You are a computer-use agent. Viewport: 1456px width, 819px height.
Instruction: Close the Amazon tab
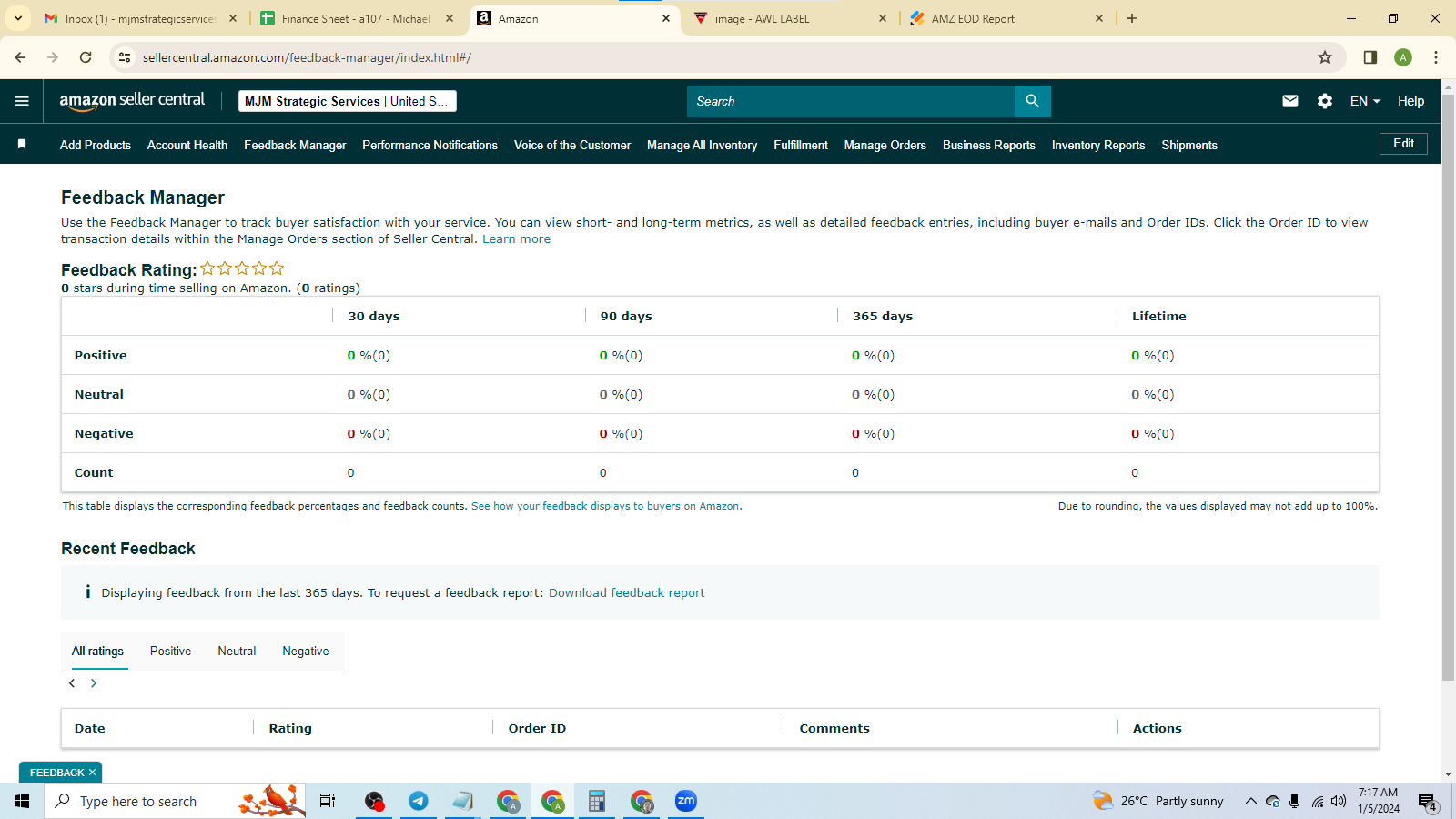666,18
